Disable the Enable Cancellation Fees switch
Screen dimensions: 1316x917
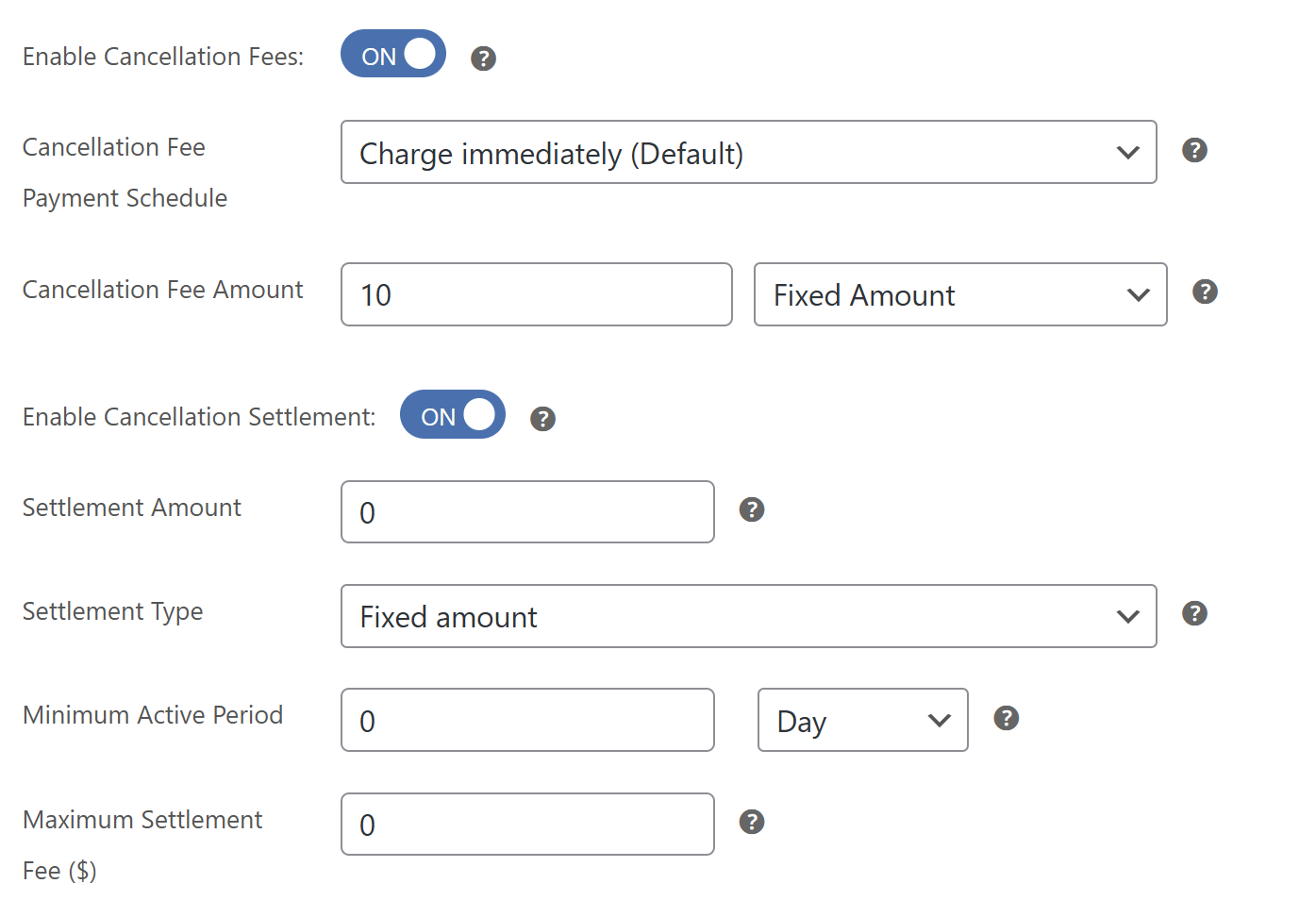tap(393, 54)
